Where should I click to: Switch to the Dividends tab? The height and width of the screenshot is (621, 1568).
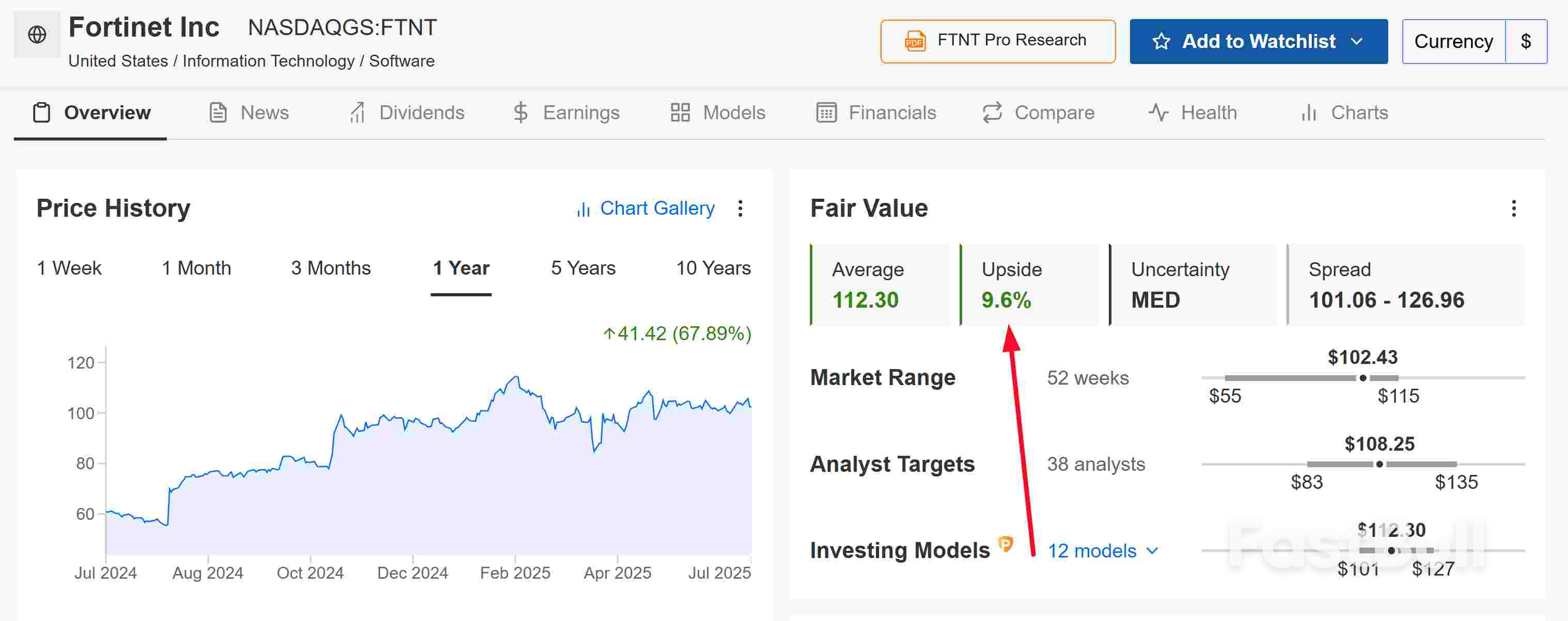(x=422, y=112)
